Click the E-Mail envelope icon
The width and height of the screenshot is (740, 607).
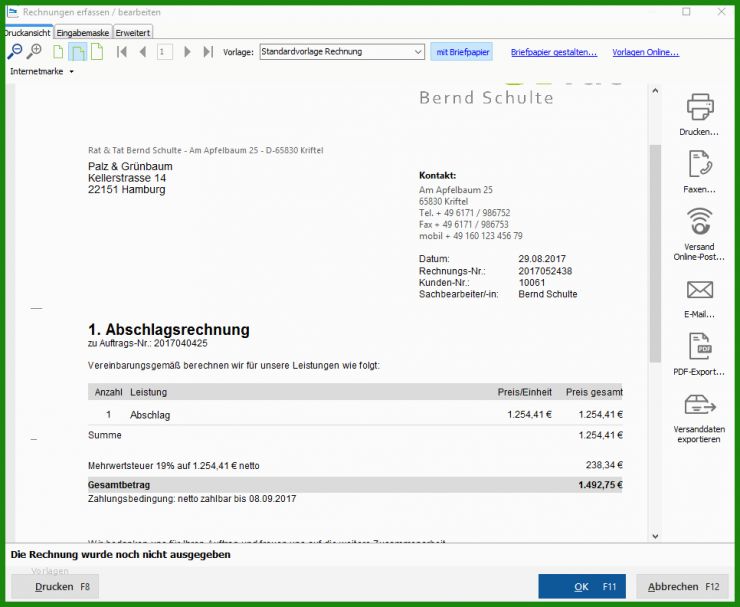(x=699, y=289)
